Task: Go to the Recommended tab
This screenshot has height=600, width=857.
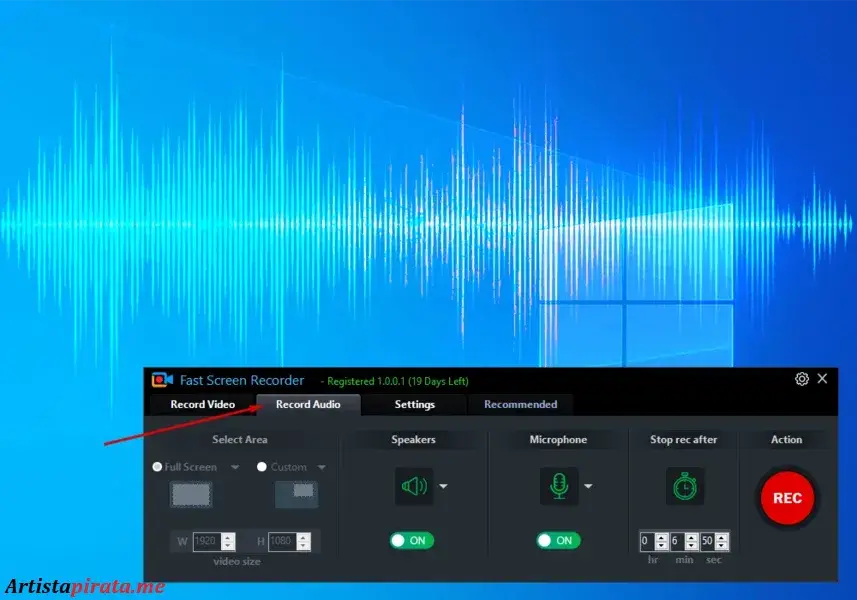Action: (520, 404)
